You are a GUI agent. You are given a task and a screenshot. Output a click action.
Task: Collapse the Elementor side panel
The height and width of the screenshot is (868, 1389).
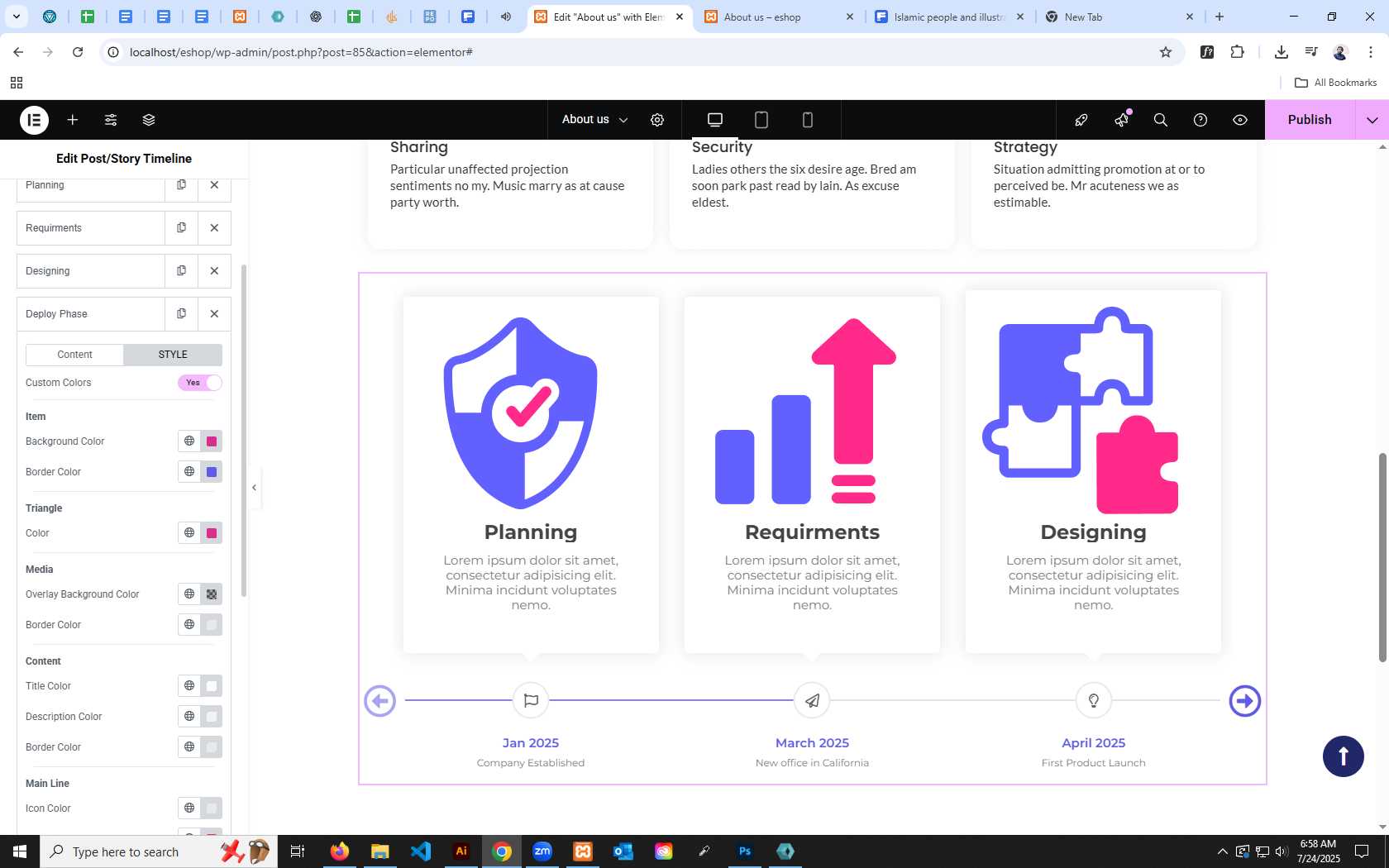255,488
